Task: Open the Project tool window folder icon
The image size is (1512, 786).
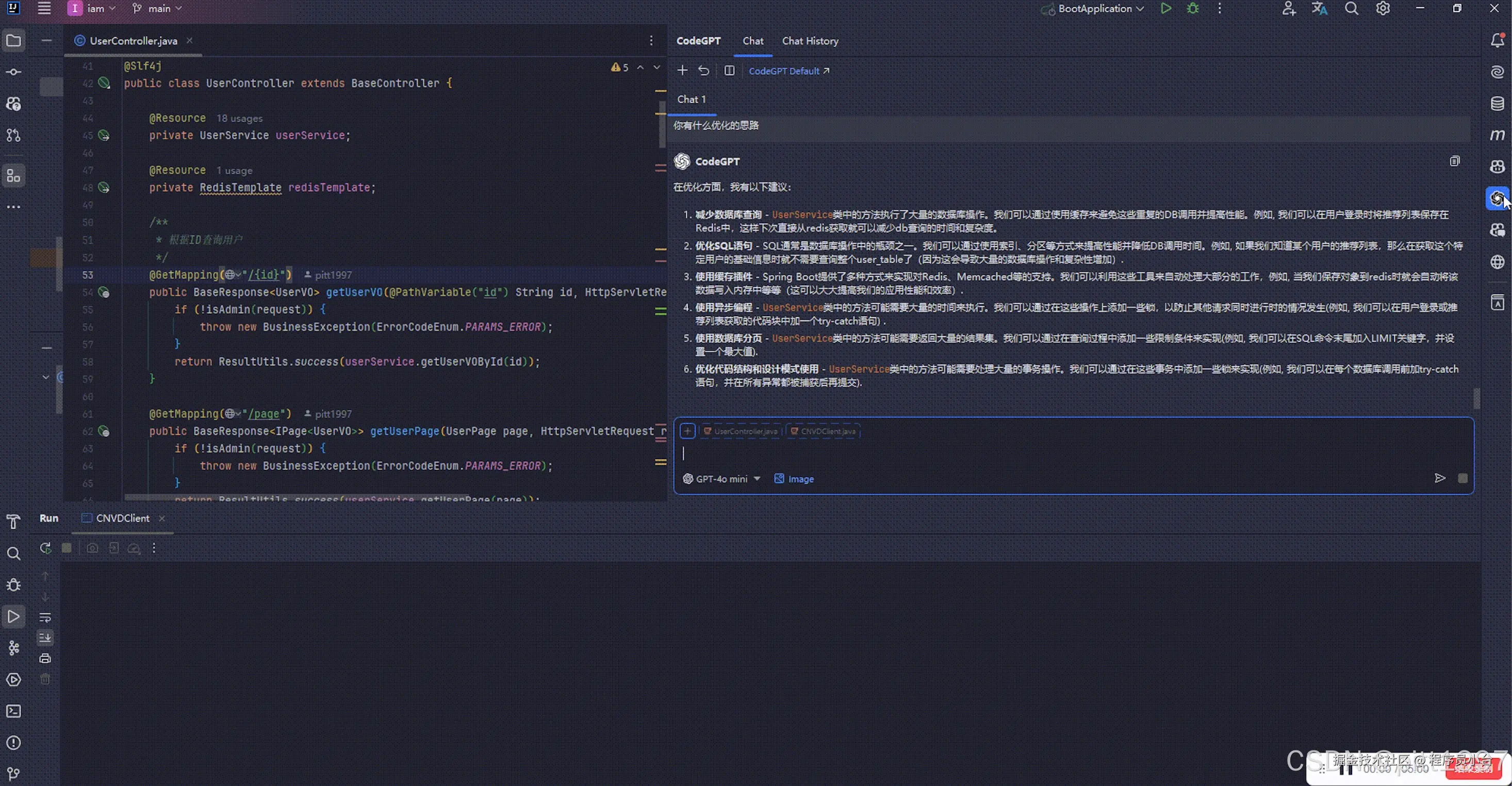Action: click(13, 41)
